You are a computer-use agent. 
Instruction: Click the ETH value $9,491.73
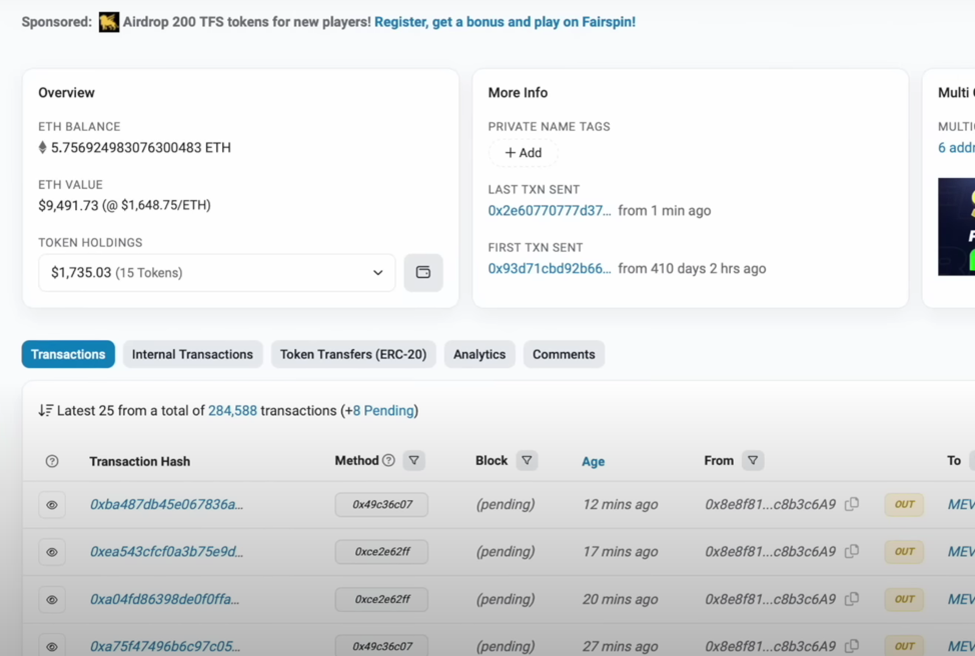pos(68,205)
